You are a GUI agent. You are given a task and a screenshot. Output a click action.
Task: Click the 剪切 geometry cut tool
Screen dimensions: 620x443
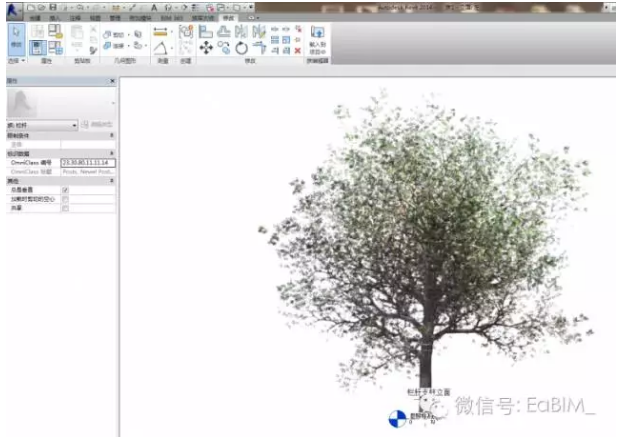(114, 35)
